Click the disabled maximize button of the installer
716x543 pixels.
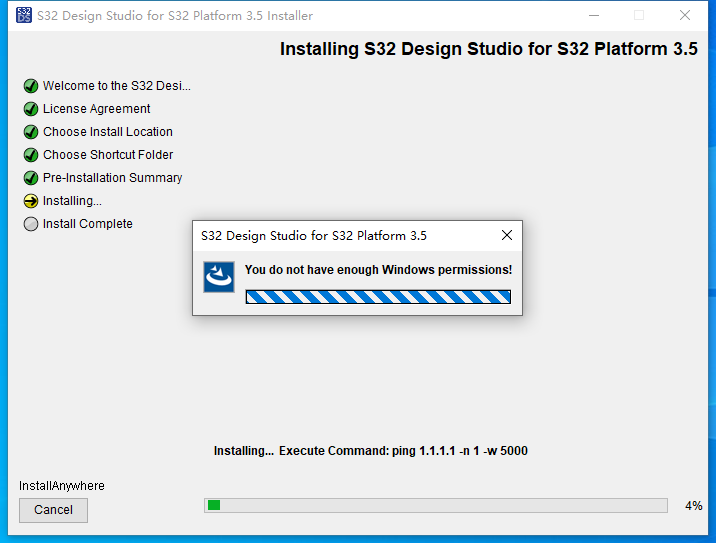(639, 15)
